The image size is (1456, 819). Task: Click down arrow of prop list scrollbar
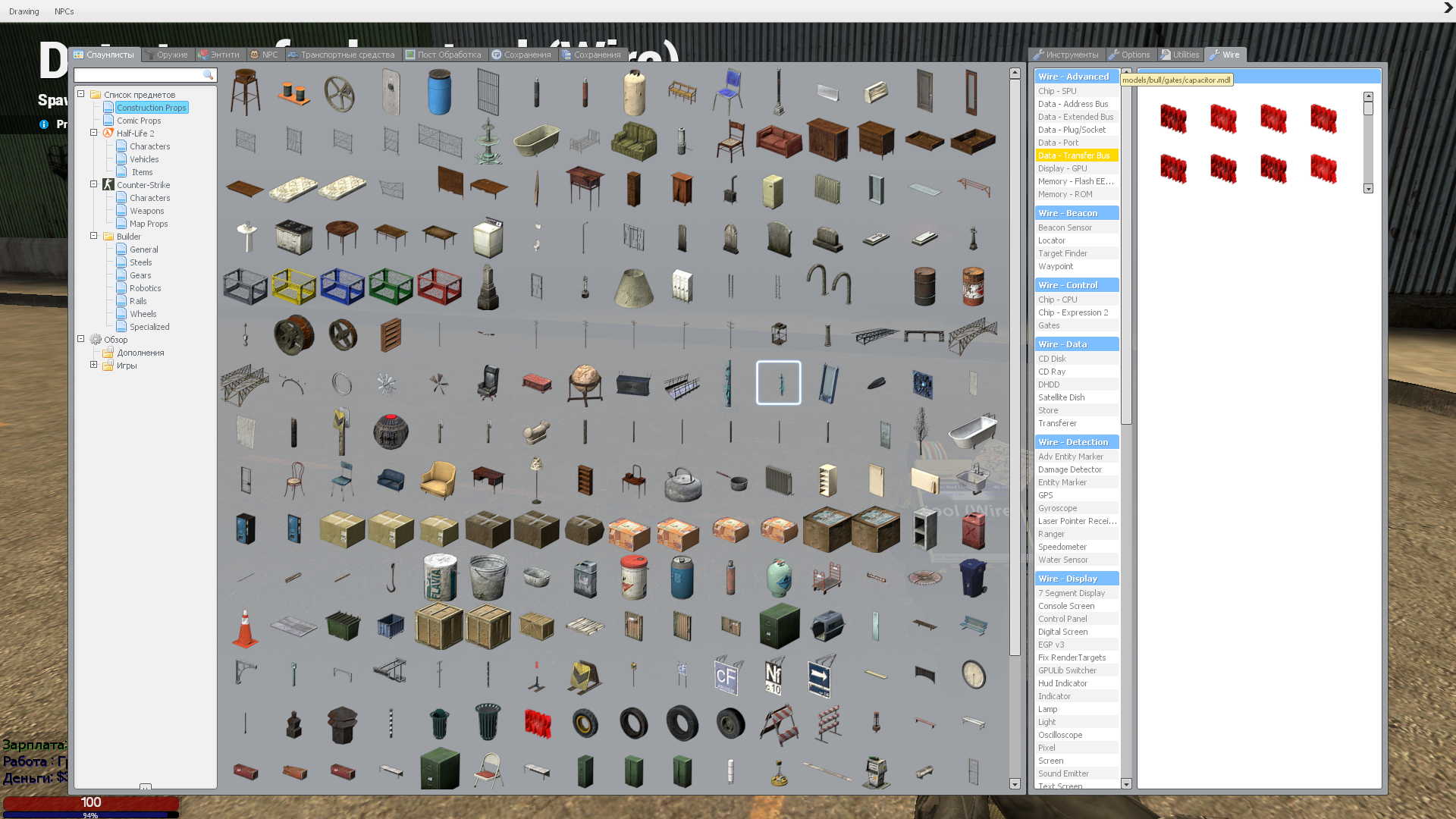click(x=1015, y=784)
